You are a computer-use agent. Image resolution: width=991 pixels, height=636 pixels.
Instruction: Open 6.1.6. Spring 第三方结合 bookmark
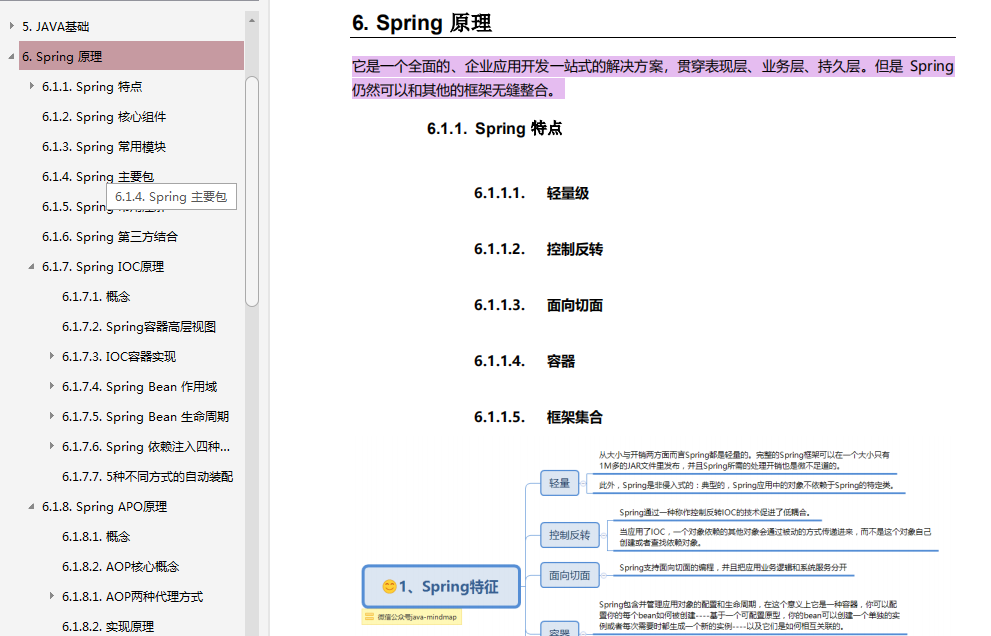(110, 236)
